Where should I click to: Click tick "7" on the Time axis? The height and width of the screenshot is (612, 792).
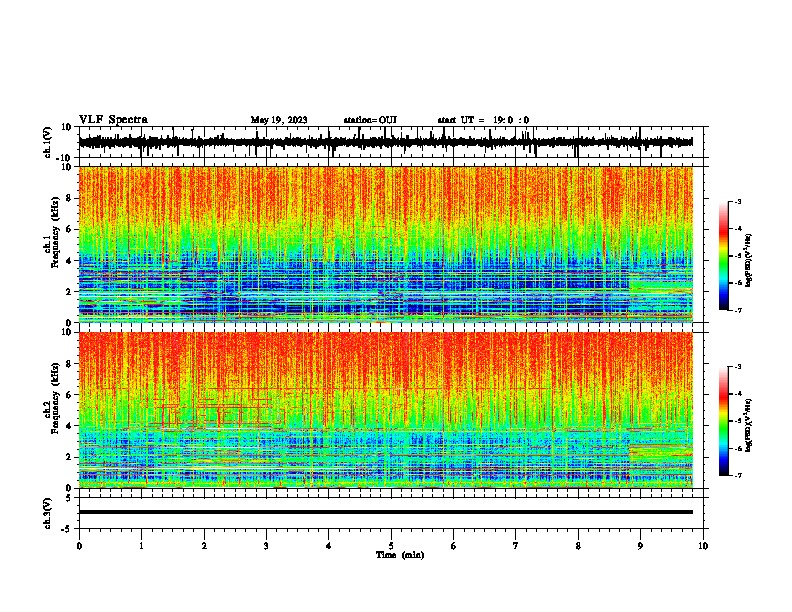coord(516,546)
